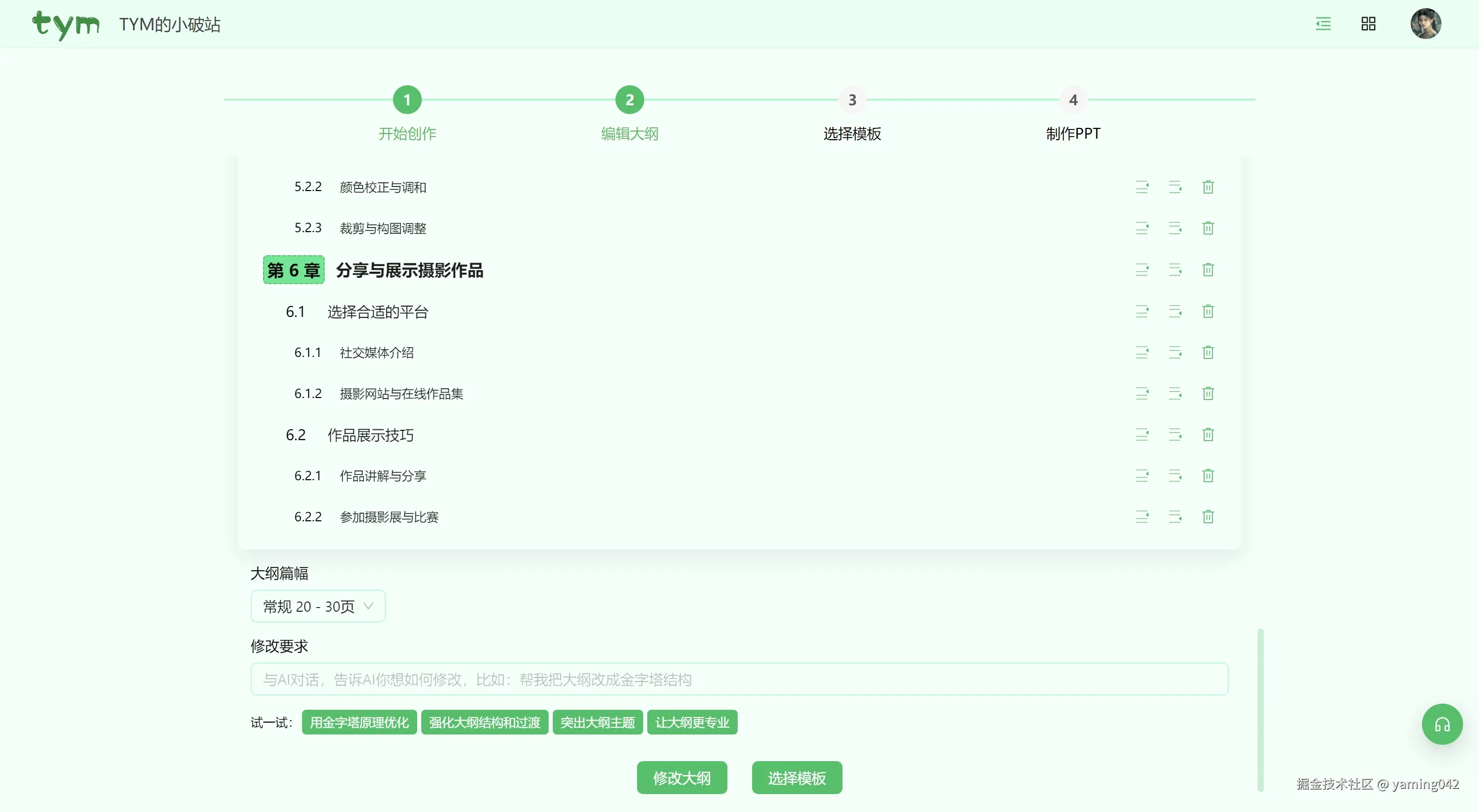Go to step 1 开始创作
The image size is (1479, 812).
(407, 100)
